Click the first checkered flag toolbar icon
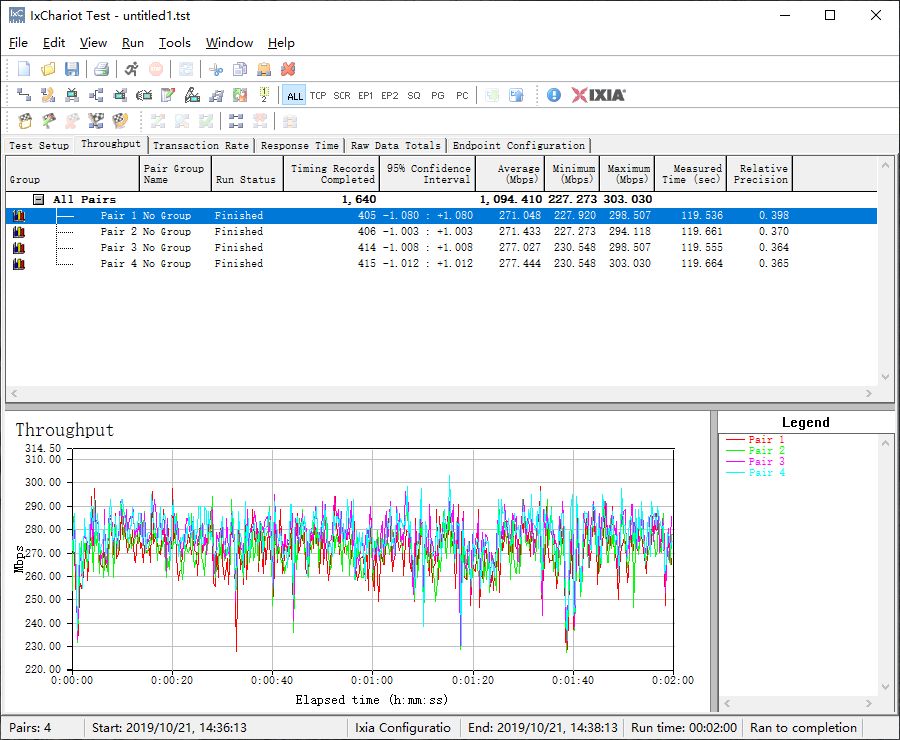The image size is (900, 740). click(25, 121)
